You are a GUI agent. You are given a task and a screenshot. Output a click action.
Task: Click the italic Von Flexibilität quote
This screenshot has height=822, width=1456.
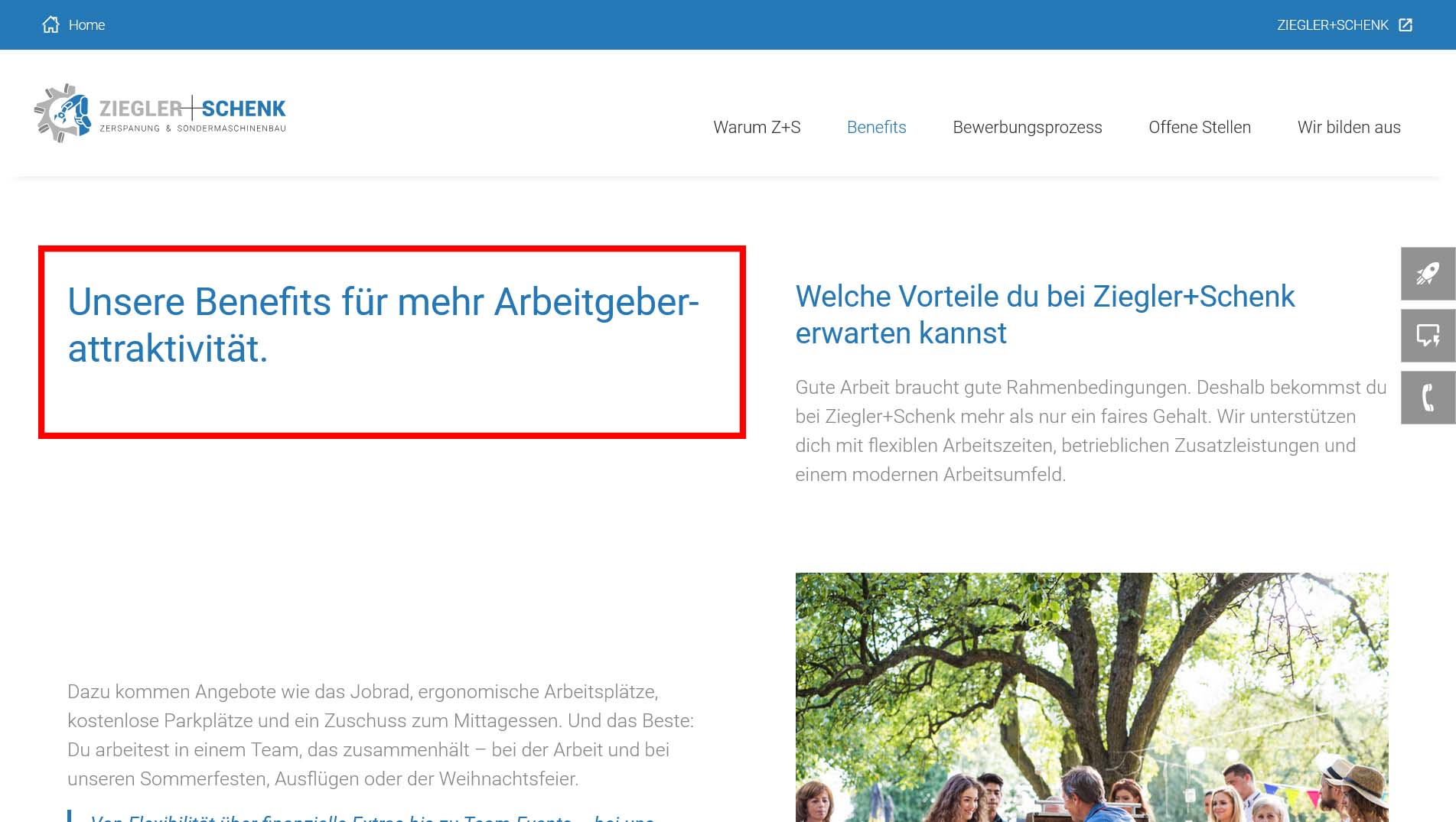pos(371,817)
